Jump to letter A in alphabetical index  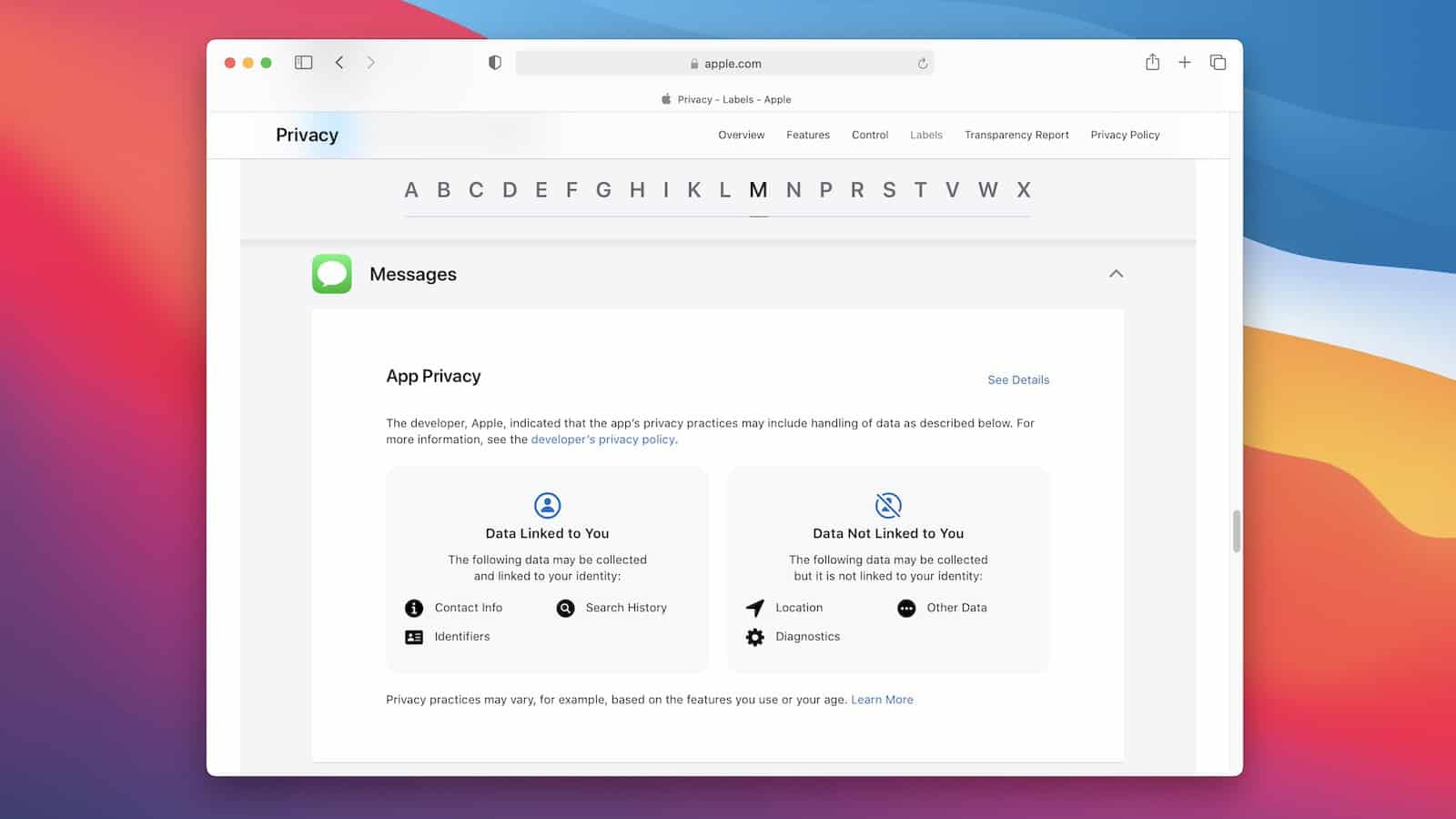411,190
